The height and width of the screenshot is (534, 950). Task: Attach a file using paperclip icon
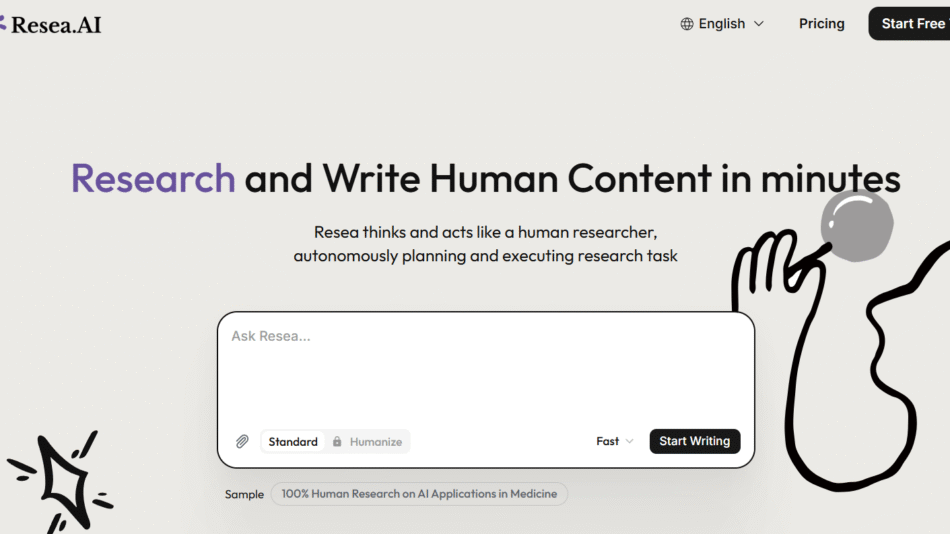[242, 441]
